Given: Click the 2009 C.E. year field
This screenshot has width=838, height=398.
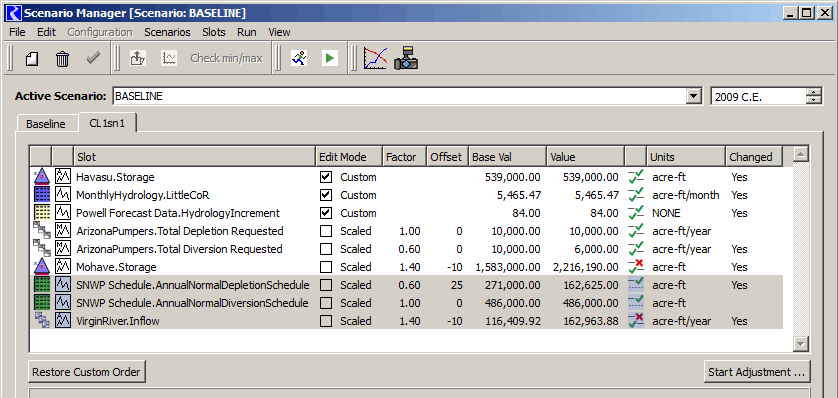Looking at the screenshot, I should point(758,97).
